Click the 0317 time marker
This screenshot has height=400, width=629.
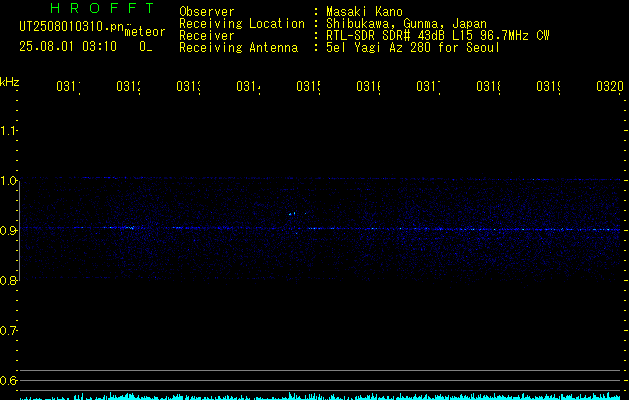click(x=428, y=86)
